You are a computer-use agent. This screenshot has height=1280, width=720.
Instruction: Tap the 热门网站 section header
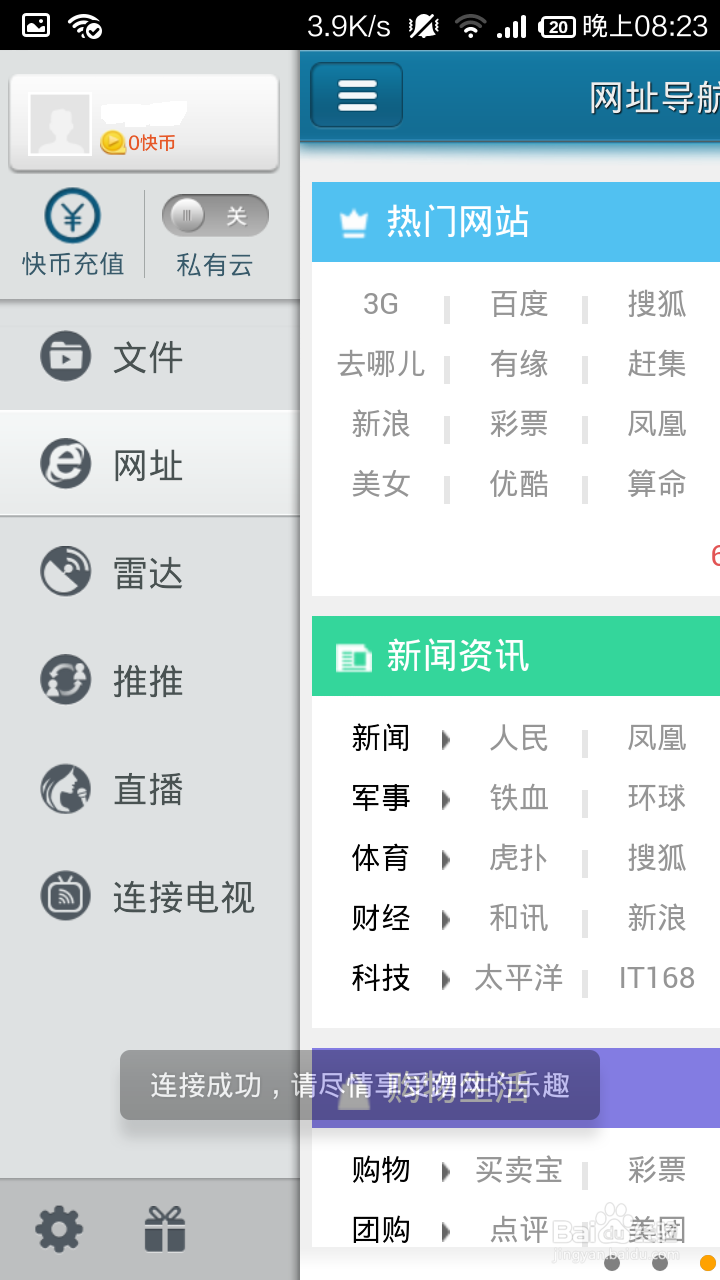(516, 222)
